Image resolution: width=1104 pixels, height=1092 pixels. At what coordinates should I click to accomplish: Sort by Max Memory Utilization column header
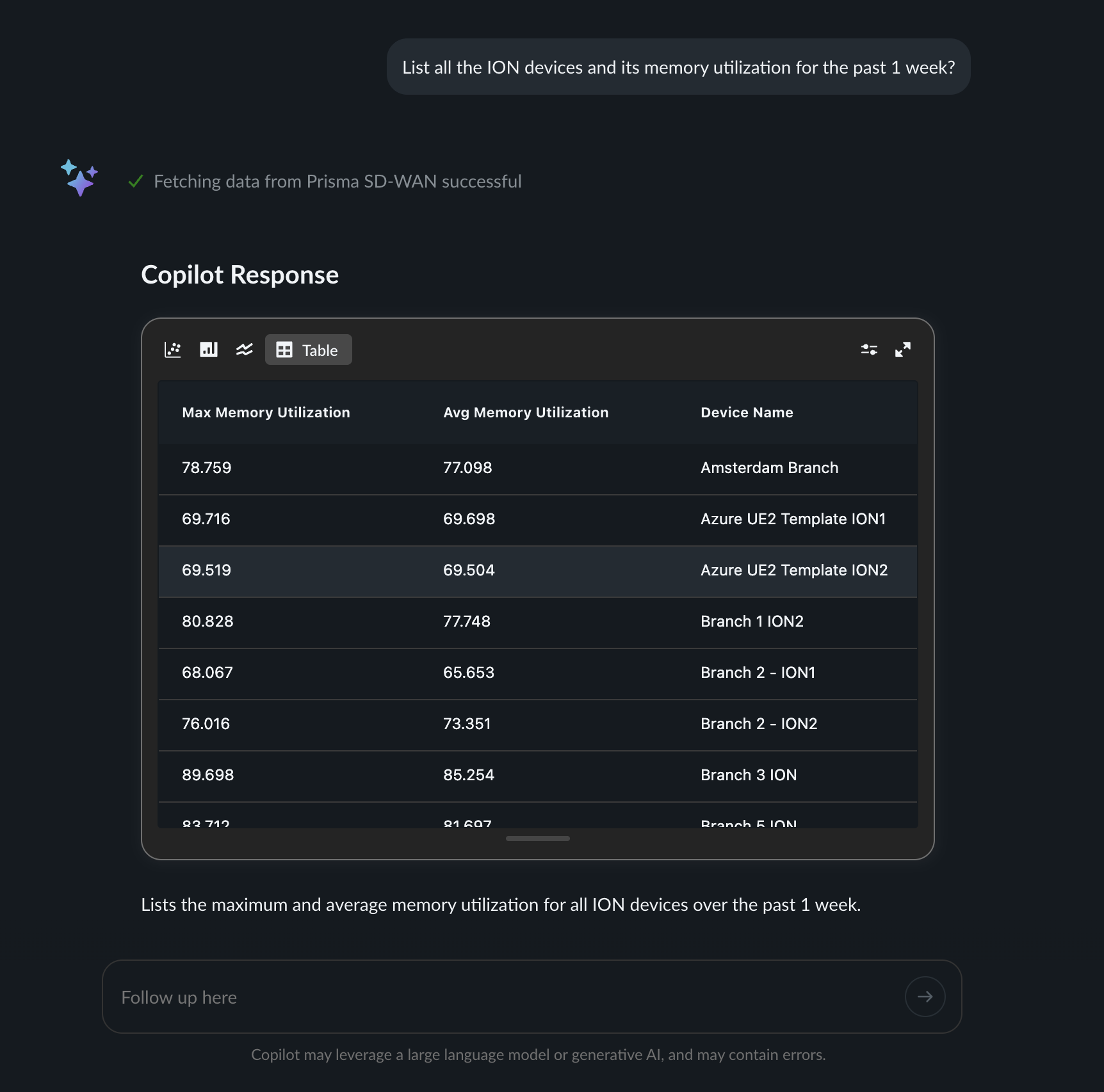tap(266, 413)
